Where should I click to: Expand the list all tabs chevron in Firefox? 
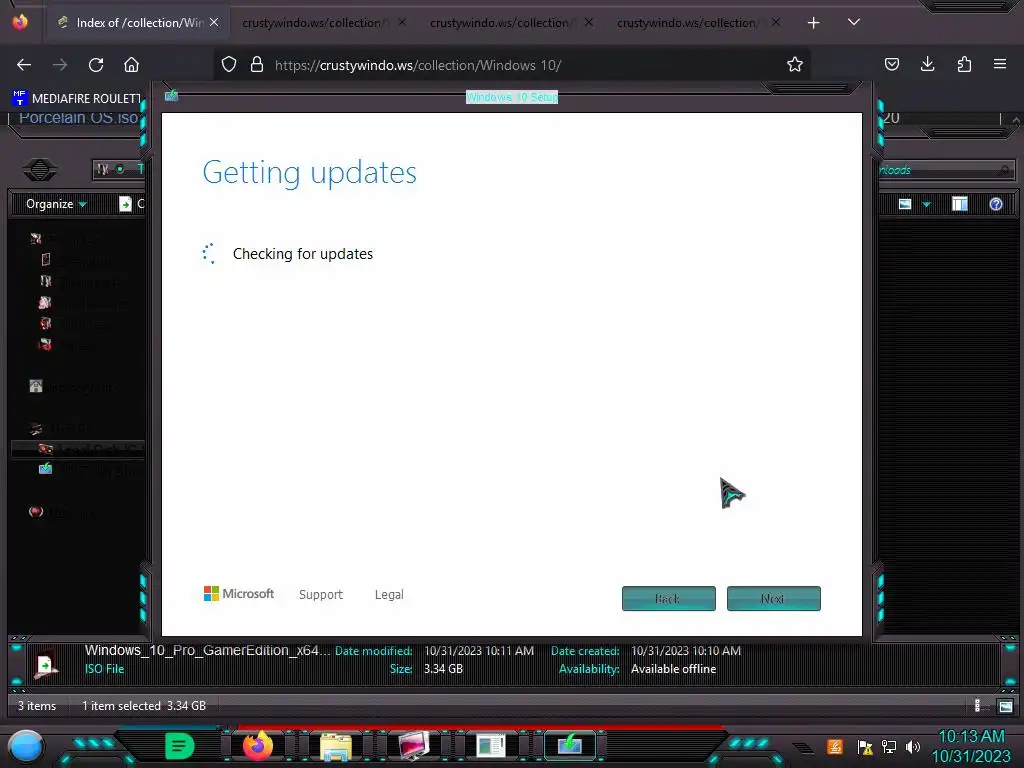854,22
